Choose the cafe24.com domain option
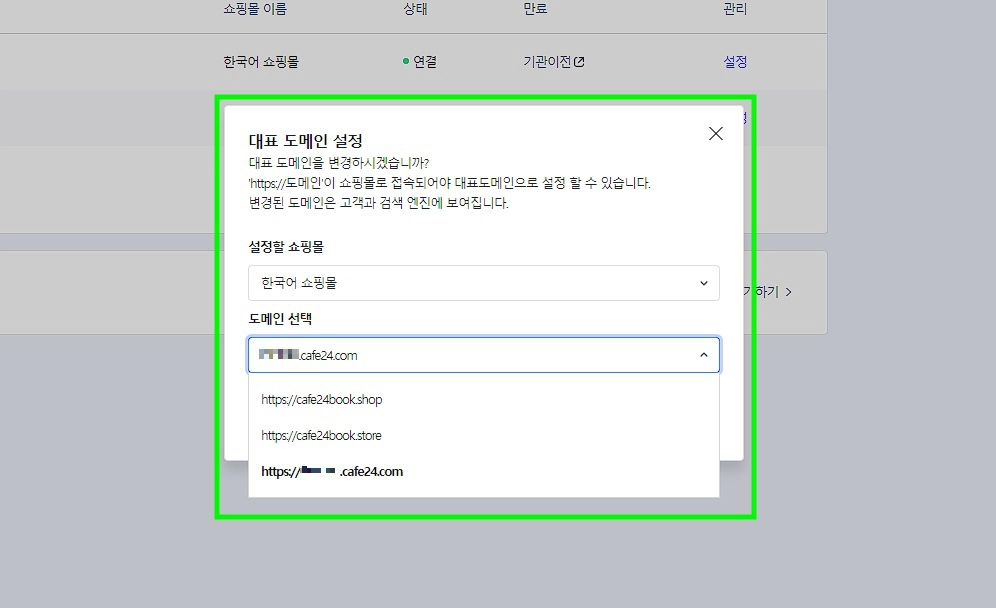This screenshot has height=608, width=996. click(331, 471)
